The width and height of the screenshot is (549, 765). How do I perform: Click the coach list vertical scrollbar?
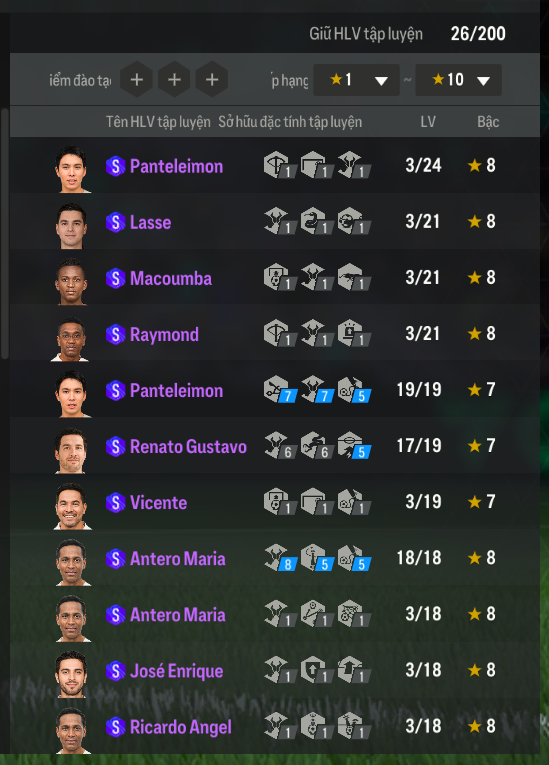click(x=4, y=234)
